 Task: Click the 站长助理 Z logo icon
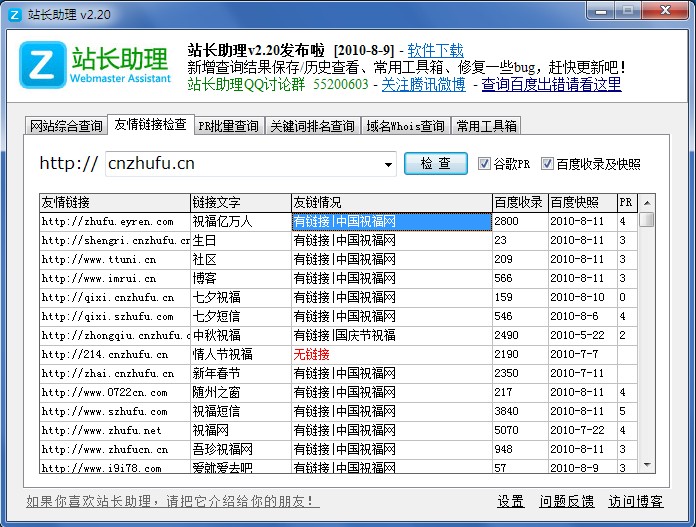(43, 65)
